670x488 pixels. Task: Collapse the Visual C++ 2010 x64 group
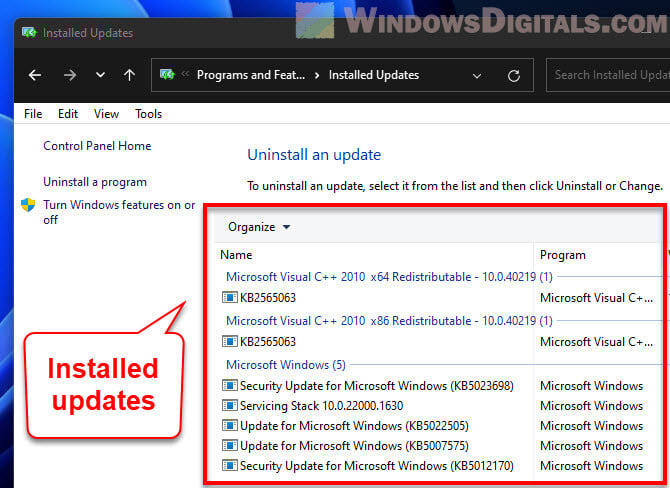[389, 277]
